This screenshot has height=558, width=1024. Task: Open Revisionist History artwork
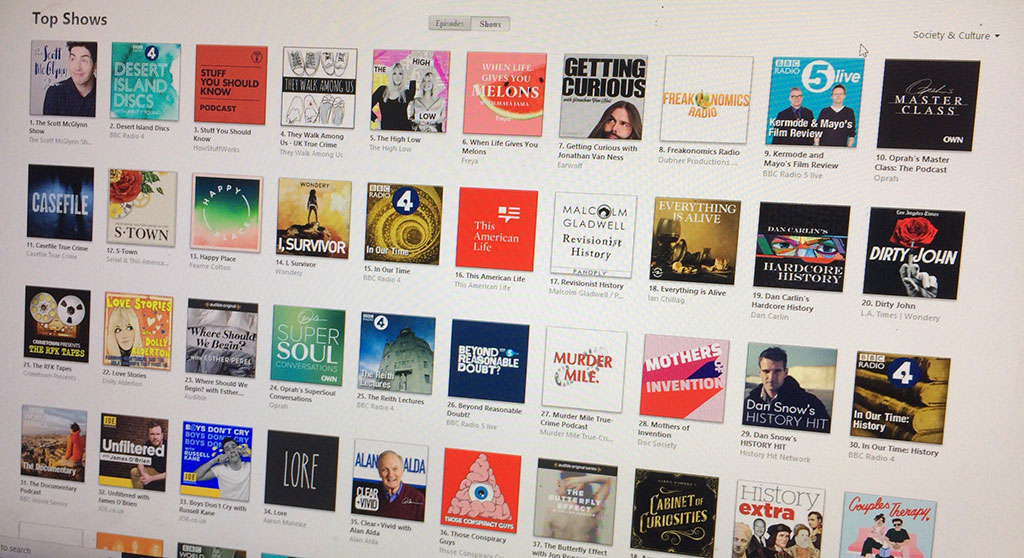[593, 235]
